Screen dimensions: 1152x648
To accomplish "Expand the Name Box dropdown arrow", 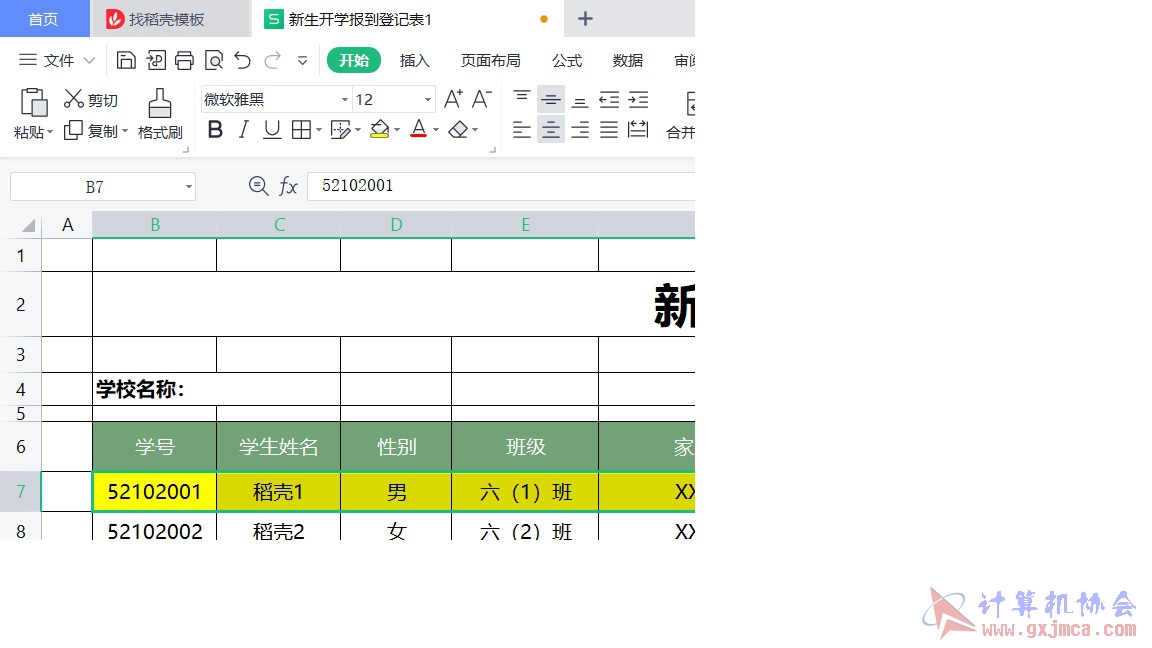I will tap(189, 187).
